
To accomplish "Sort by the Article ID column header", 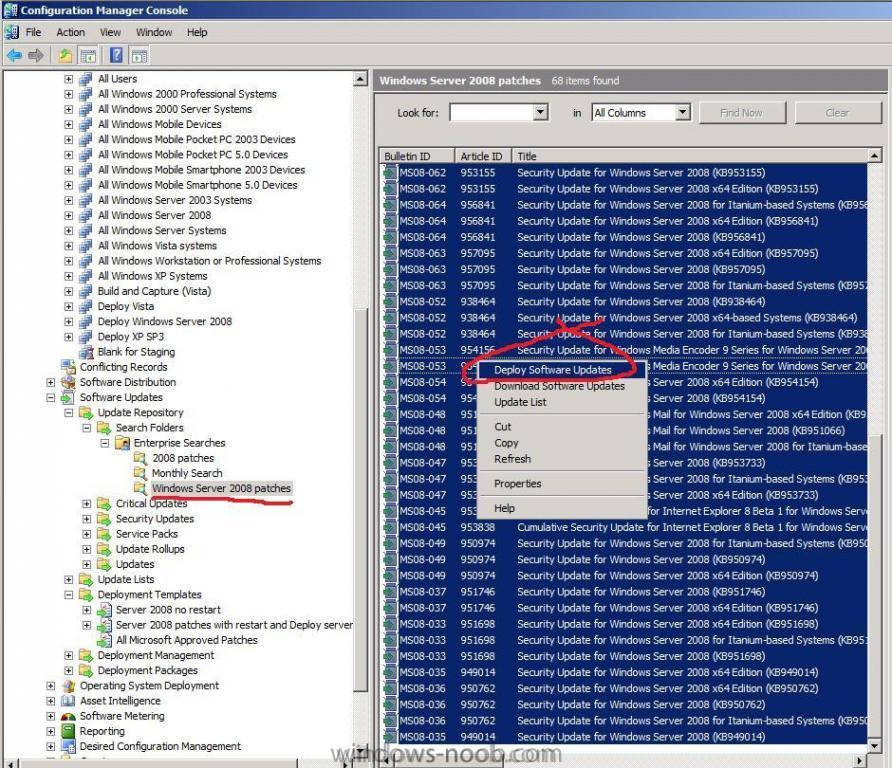I will (x=483, y=156).
